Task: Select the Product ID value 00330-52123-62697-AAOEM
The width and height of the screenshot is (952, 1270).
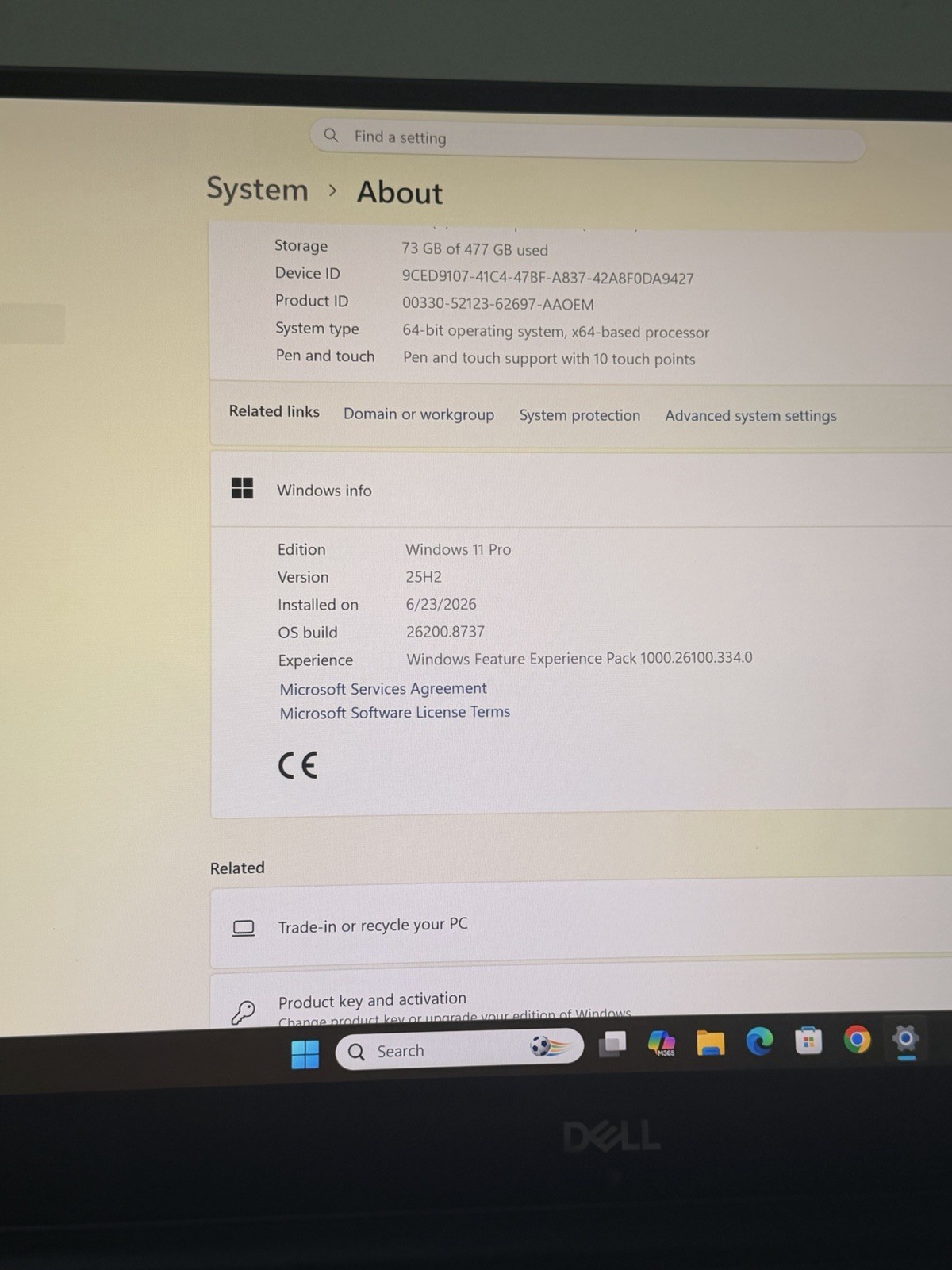Action: pyautogui.click(x=497, y=304)
